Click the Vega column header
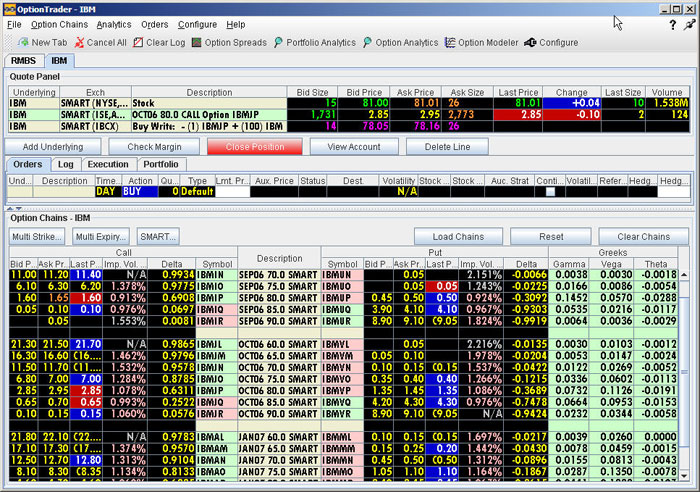This screenshot has height=492, width=700. 611,264
